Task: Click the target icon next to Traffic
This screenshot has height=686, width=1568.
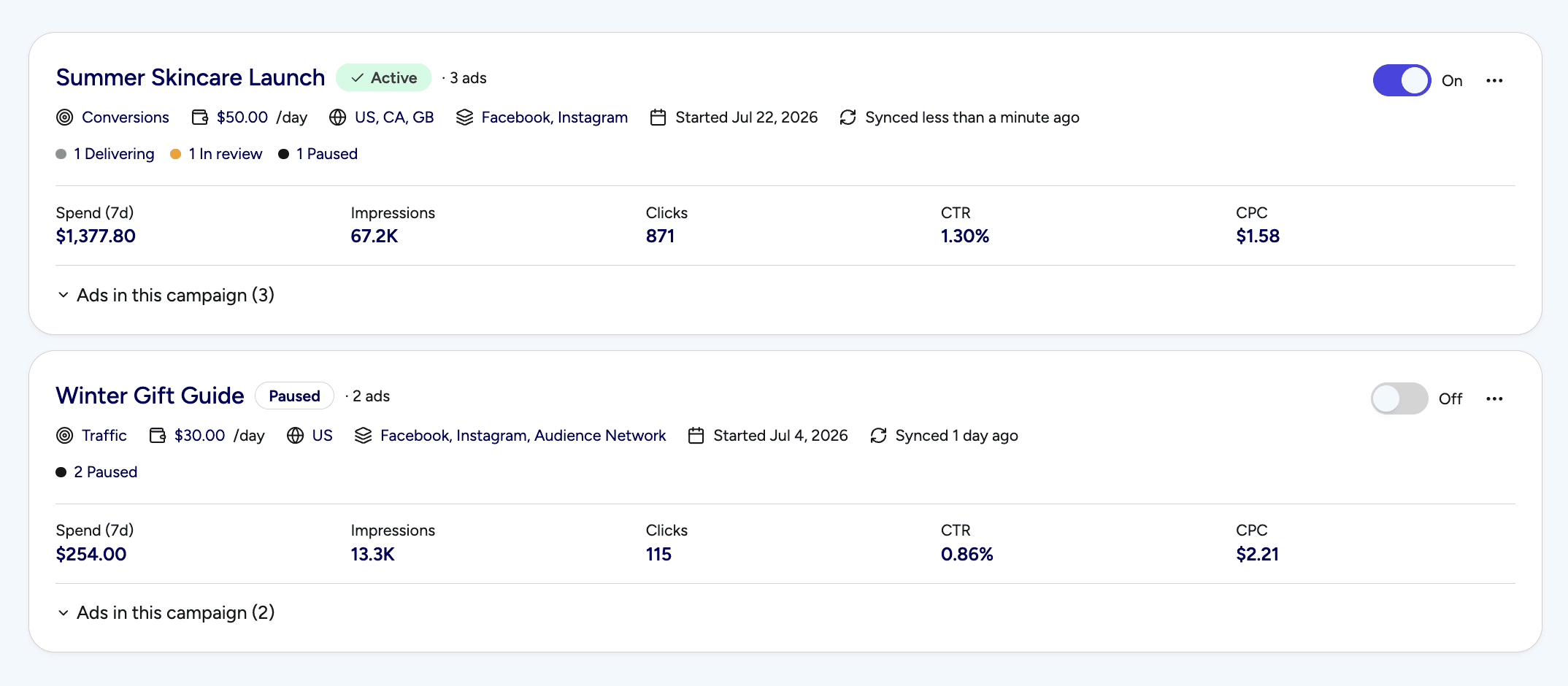Action: (x=65, y=436)
